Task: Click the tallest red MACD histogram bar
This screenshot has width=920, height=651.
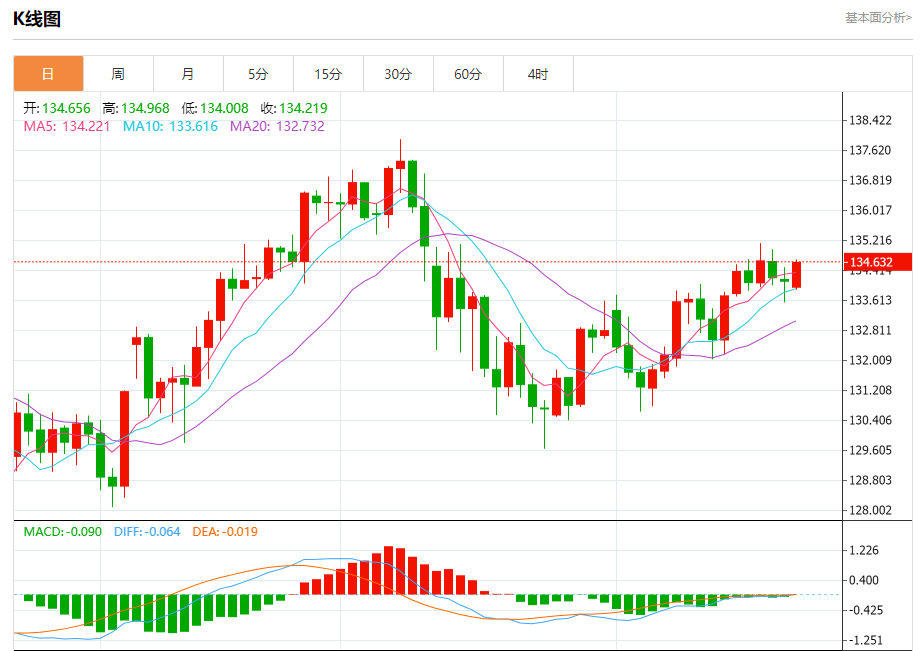Action: click(388, 570)
